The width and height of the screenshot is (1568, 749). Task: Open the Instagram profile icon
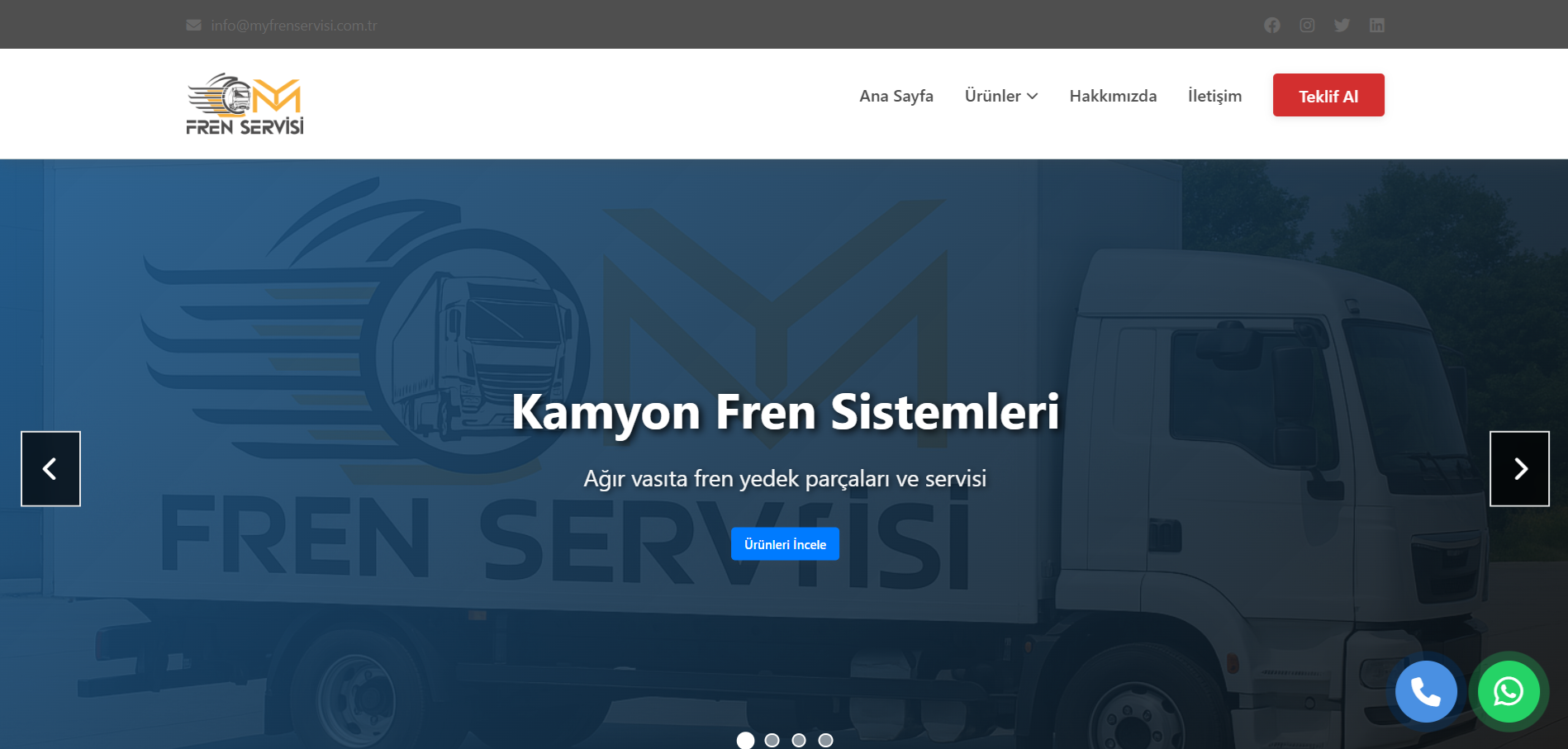(x=1307, y=25)
